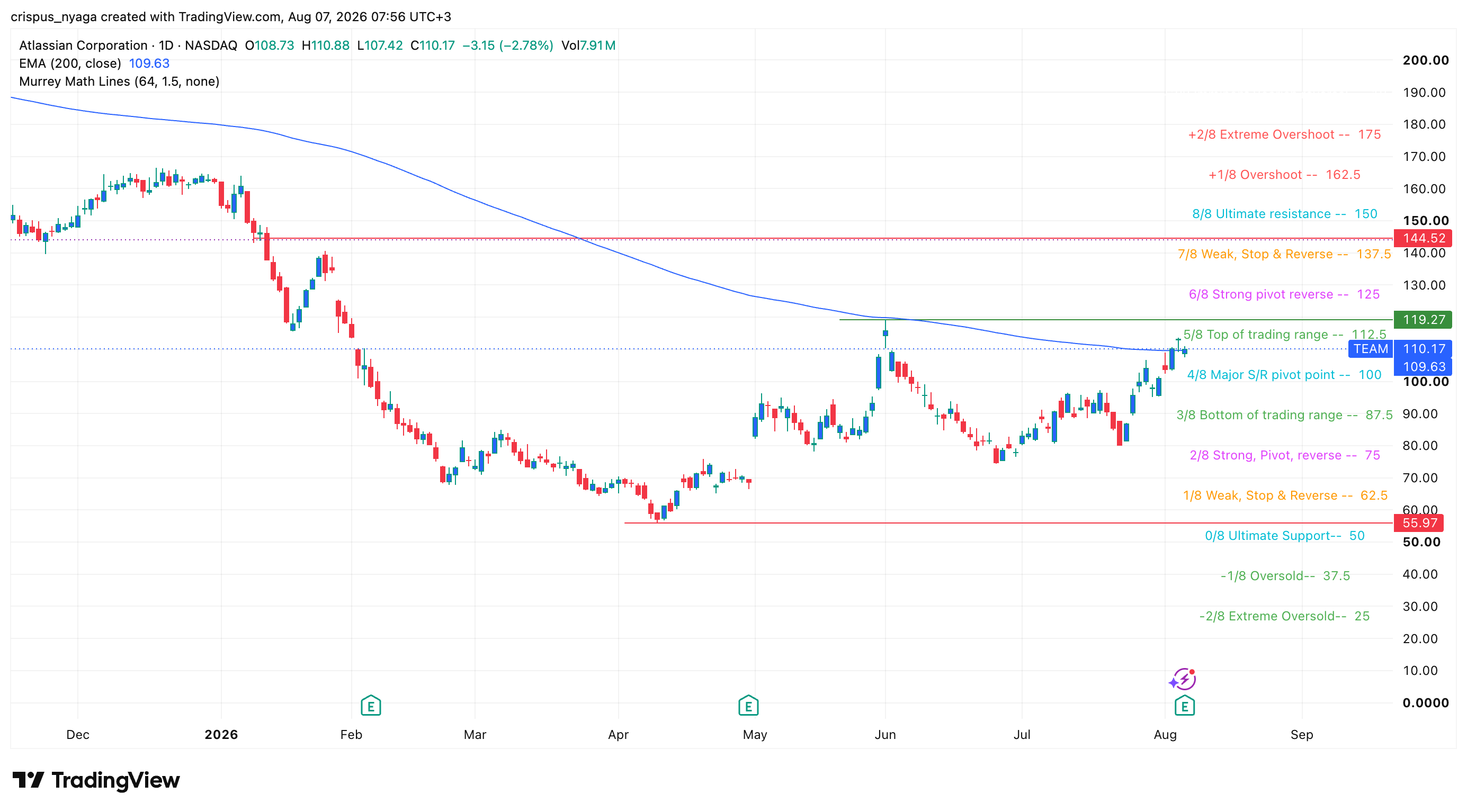Click the 7/8 Weak, Stop & Reverse 137.5 label

point(1284,254)
